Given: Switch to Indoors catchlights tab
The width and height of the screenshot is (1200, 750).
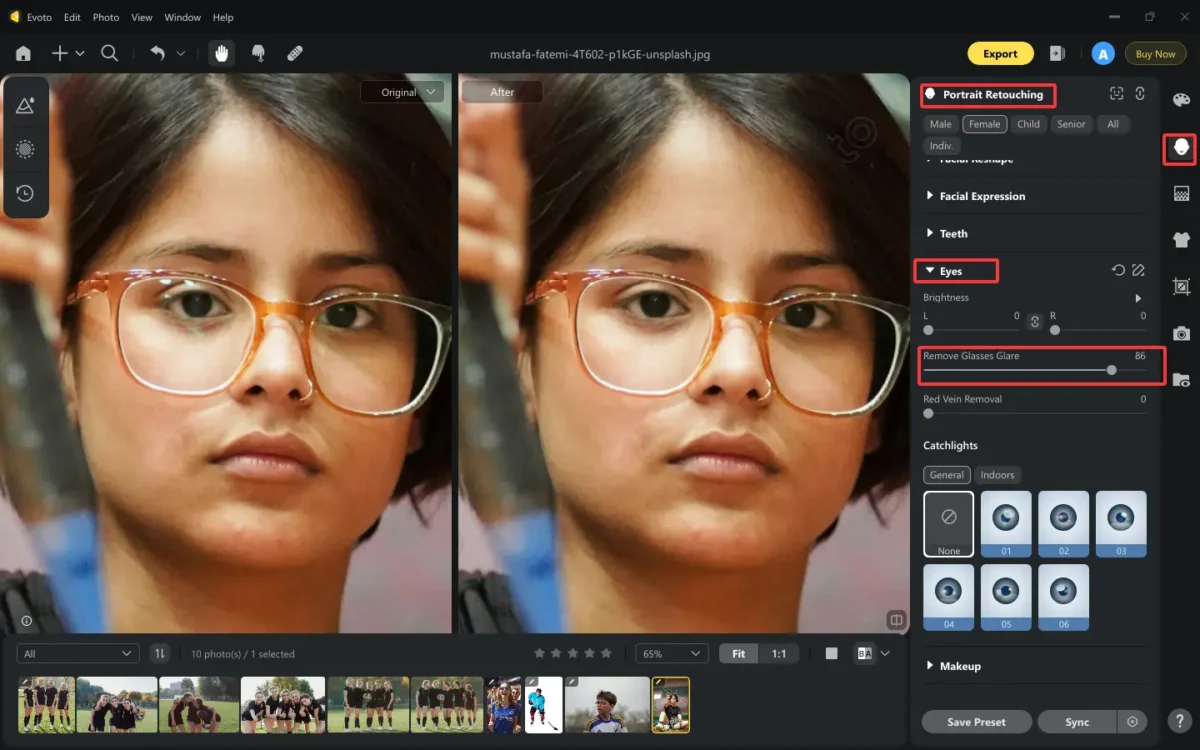Looking at the screenshot, I should click(997, 475).
